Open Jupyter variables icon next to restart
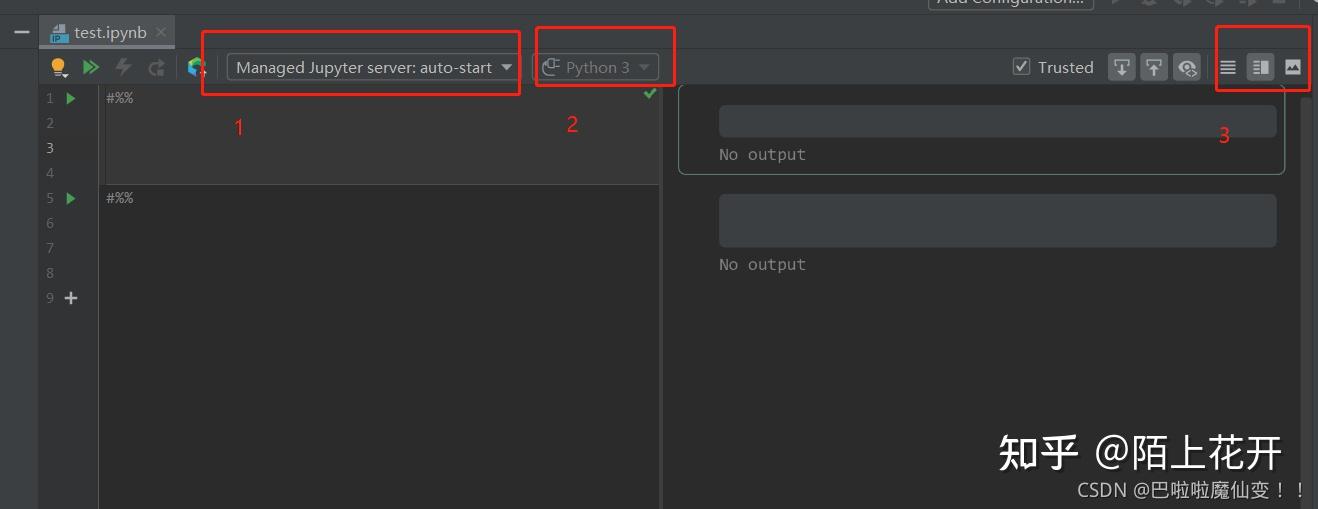 pyautogui.click(x=197, y=67)
